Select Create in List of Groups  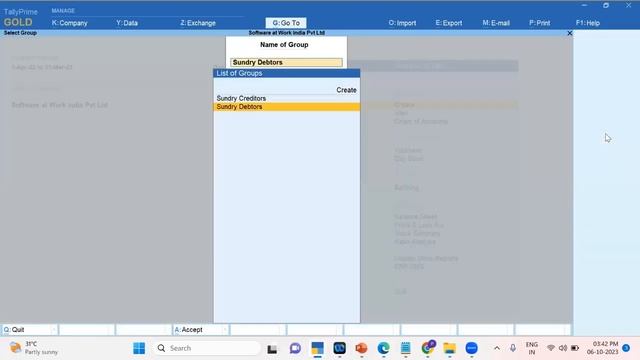click(x=346, y=90)
